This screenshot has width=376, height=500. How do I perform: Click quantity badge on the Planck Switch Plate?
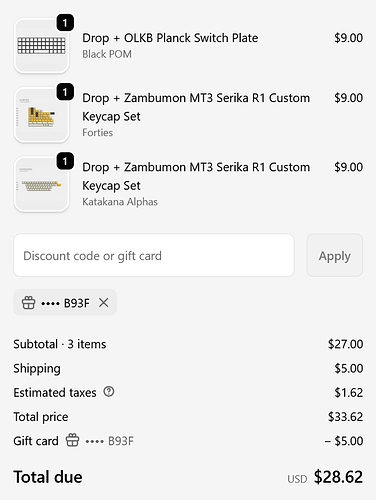[x=65, y=23]
